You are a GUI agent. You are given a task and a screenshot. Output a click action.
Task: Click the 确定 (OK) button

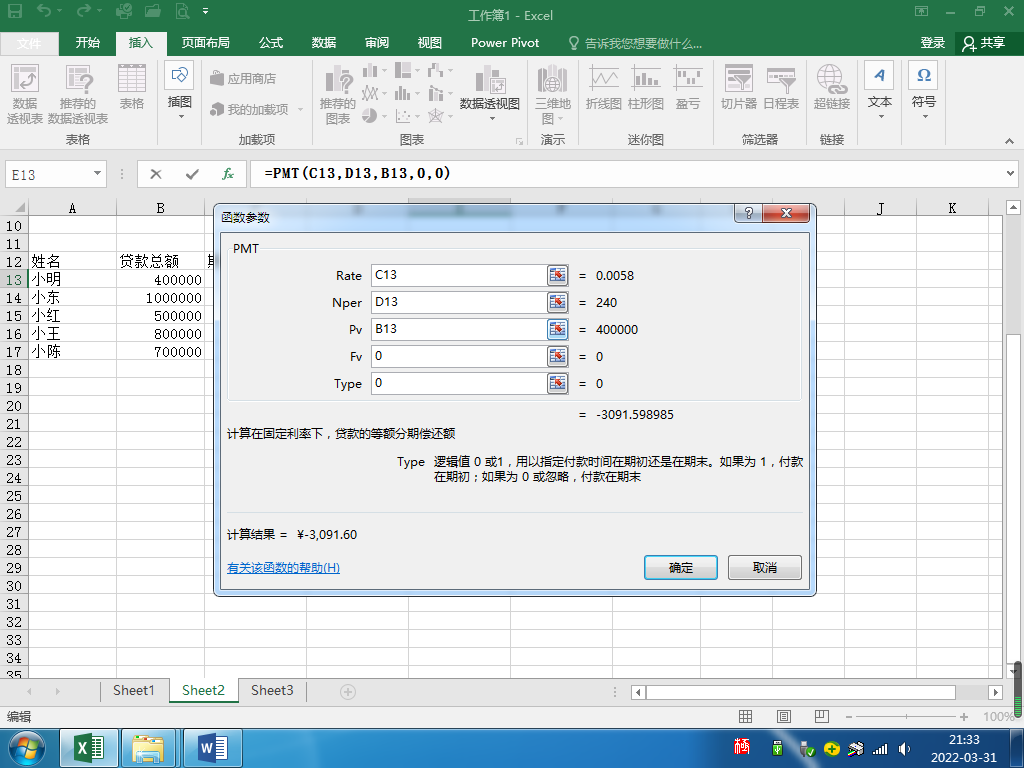tap(680, 568)
